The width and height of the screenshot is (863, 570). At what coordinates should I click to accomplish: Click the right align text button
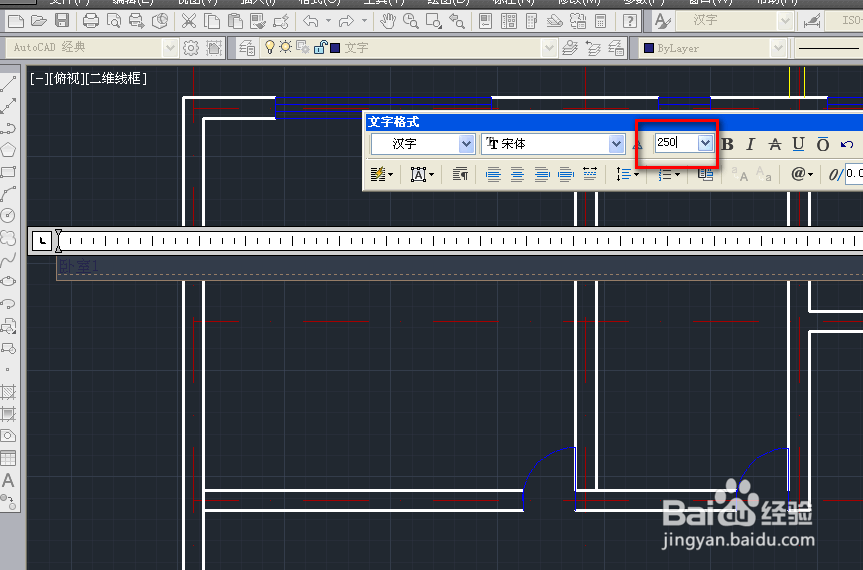(x=542, y=175)
